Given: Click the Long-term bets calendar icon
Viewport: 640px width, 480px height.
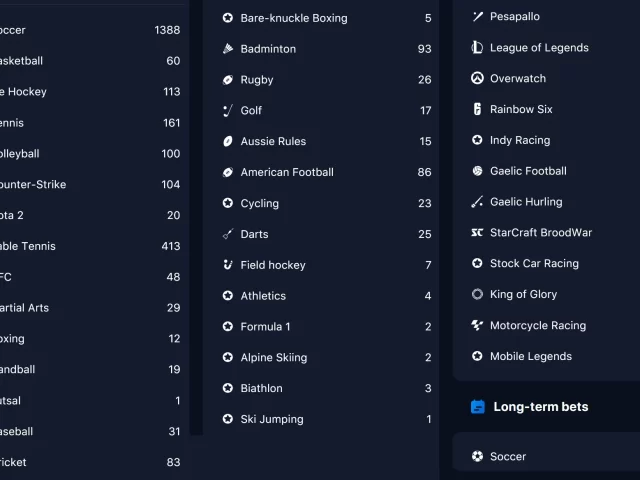Looking at the screenshot, I should (478, 407).
